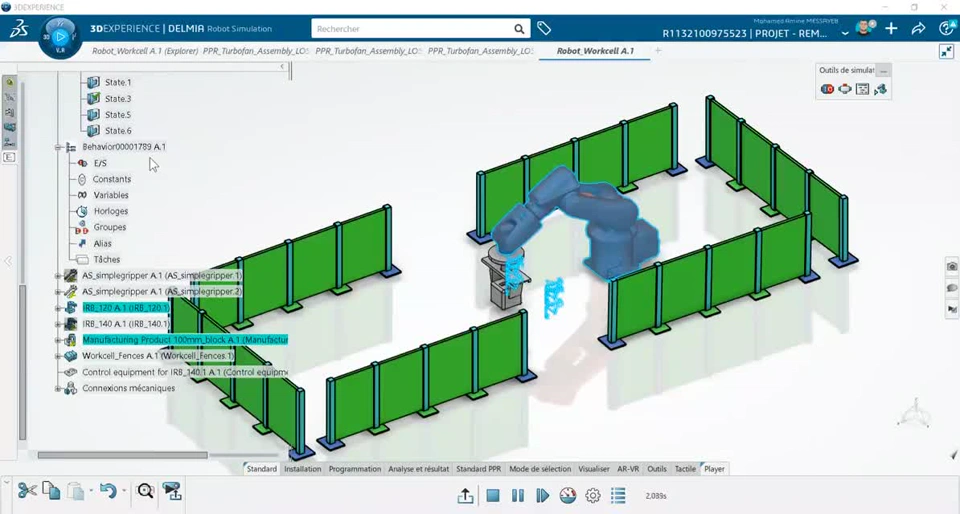Switch to the Visualiser tab
Viewport: 960px width, 514px height.
click(594, 469)
